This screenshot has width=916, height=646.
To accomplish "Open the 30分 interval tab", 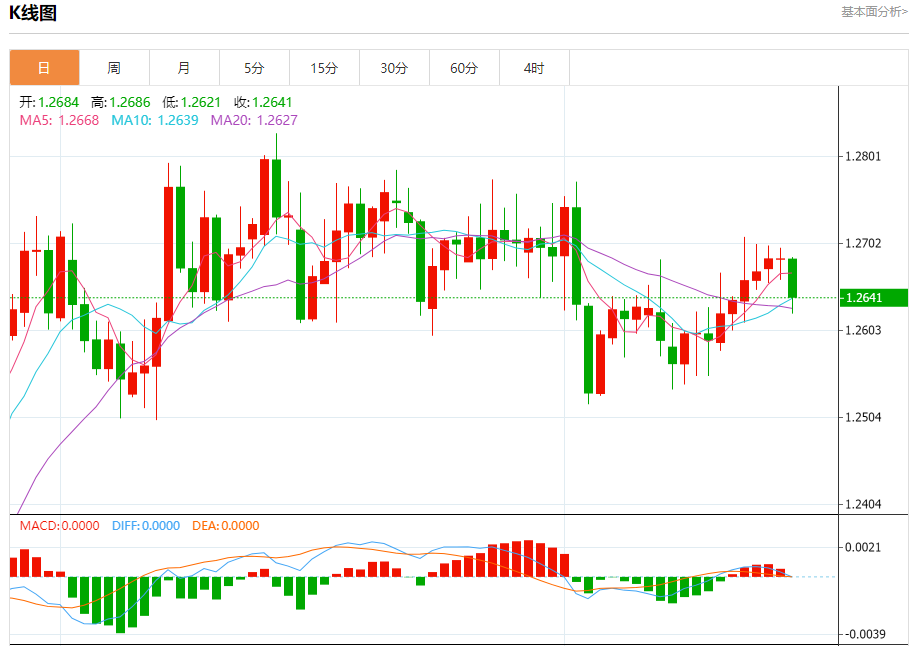I will (394, 68).
